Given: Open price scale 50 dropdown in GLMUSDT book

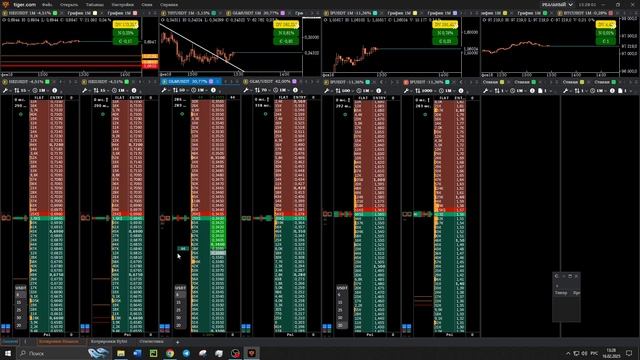Looking at the screenshot, I should pos(180,90).
